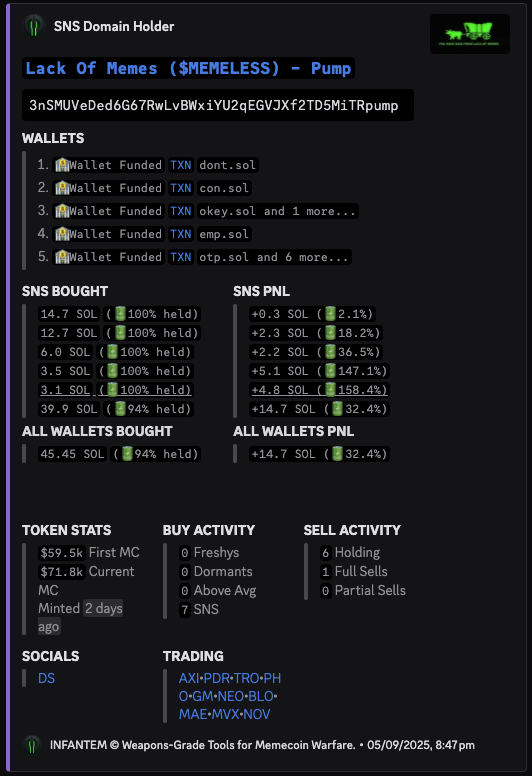Screen dimensions: 532x776
Task: Click the battery emoji beside 94% held in SNS Bought
Action: [120, 409]
